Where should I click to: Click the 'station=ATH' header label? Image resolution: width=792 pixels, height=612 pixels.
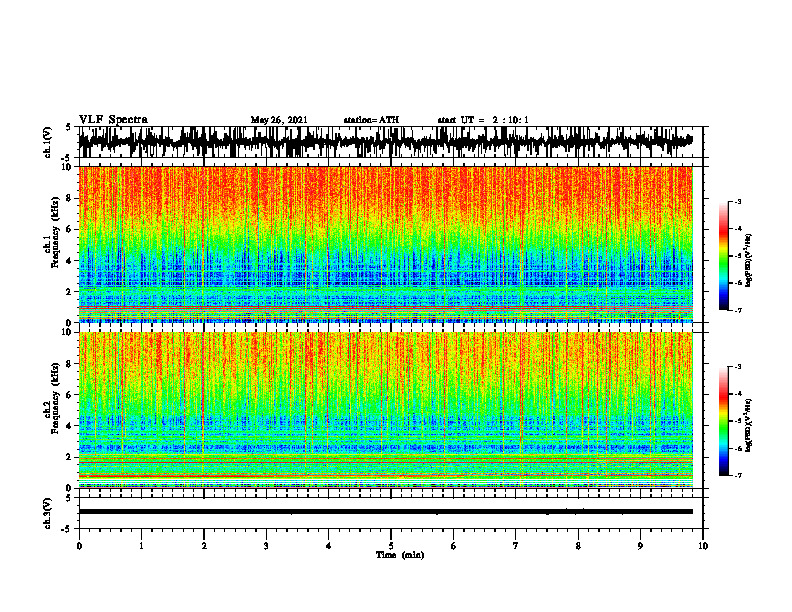(x=371, y=120)
